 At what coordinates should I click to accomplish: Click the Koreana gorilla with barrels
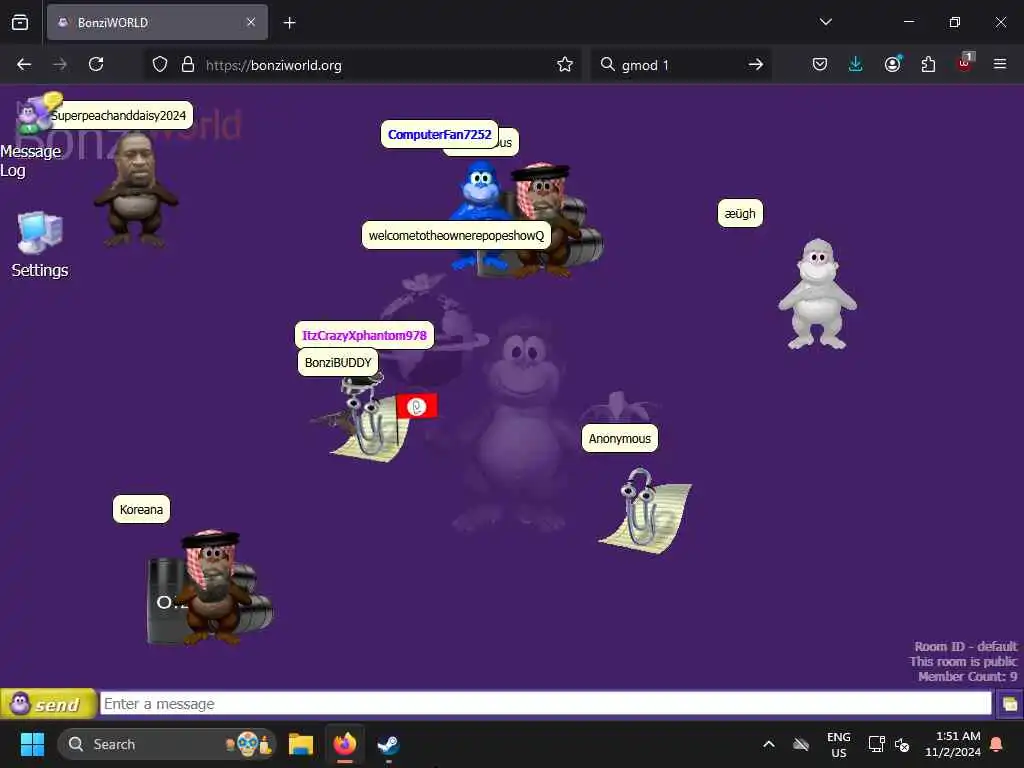(x=210, y=588)
